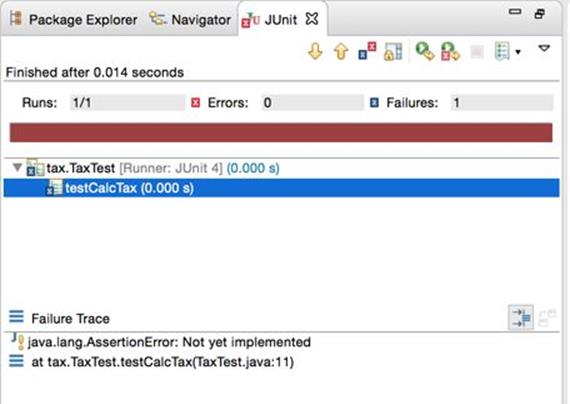This screenshot has height=404, width=570.
Task: Switch to the Package Explorer tab
Action: click(x=74, y=19)
